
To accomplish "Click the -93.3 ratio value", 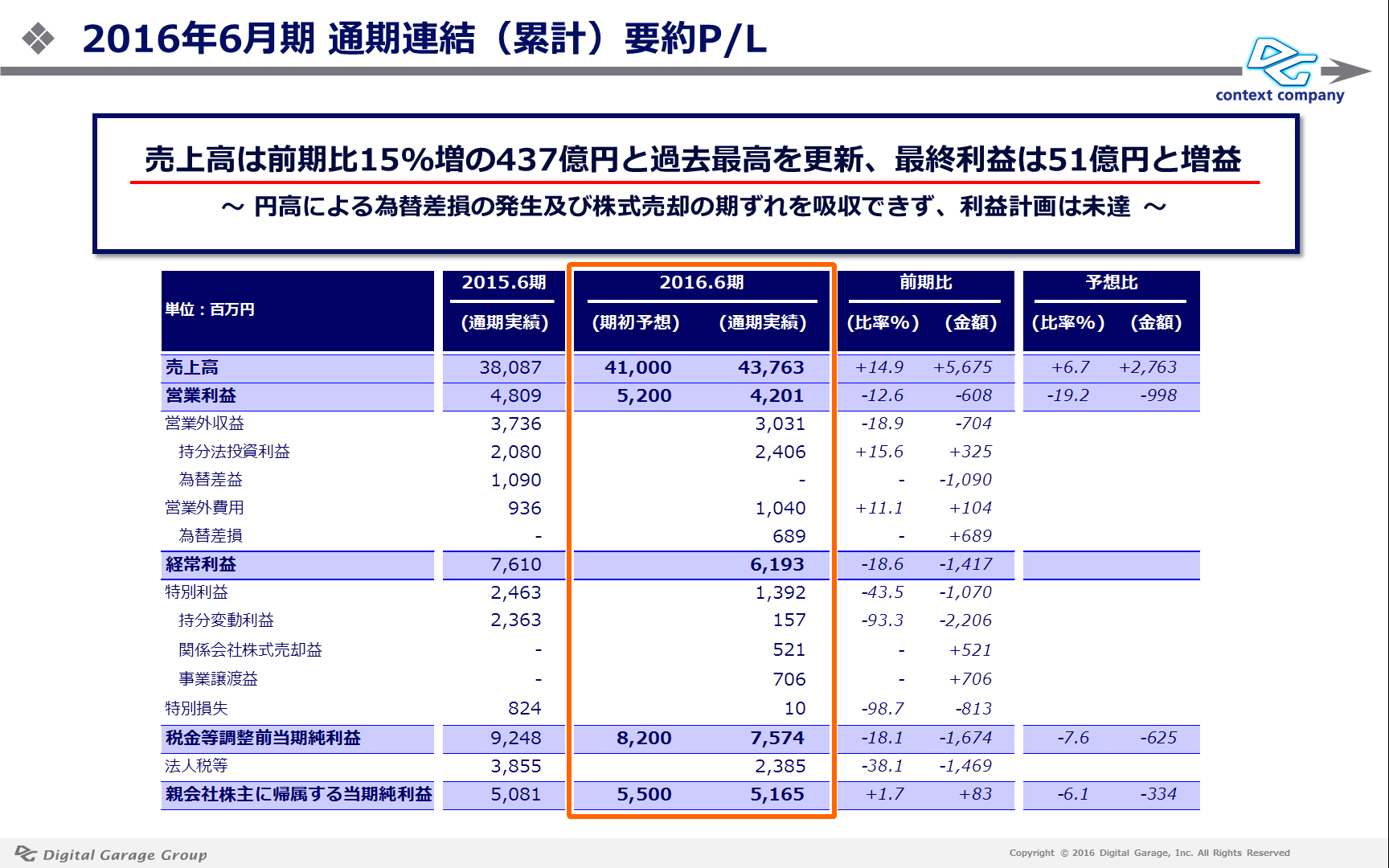I will pyautogui.click(x=883, y=620).
